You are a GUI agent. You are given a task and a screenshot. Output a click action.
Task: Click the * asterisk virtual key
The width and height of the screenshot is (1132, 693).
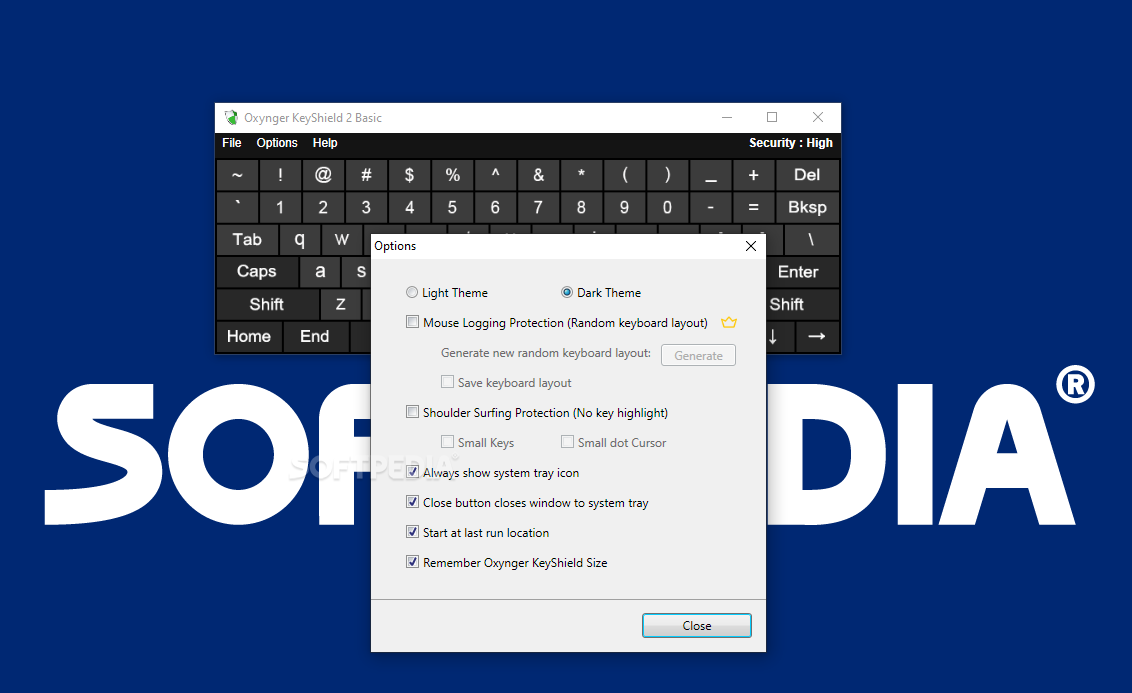point(581,175)
